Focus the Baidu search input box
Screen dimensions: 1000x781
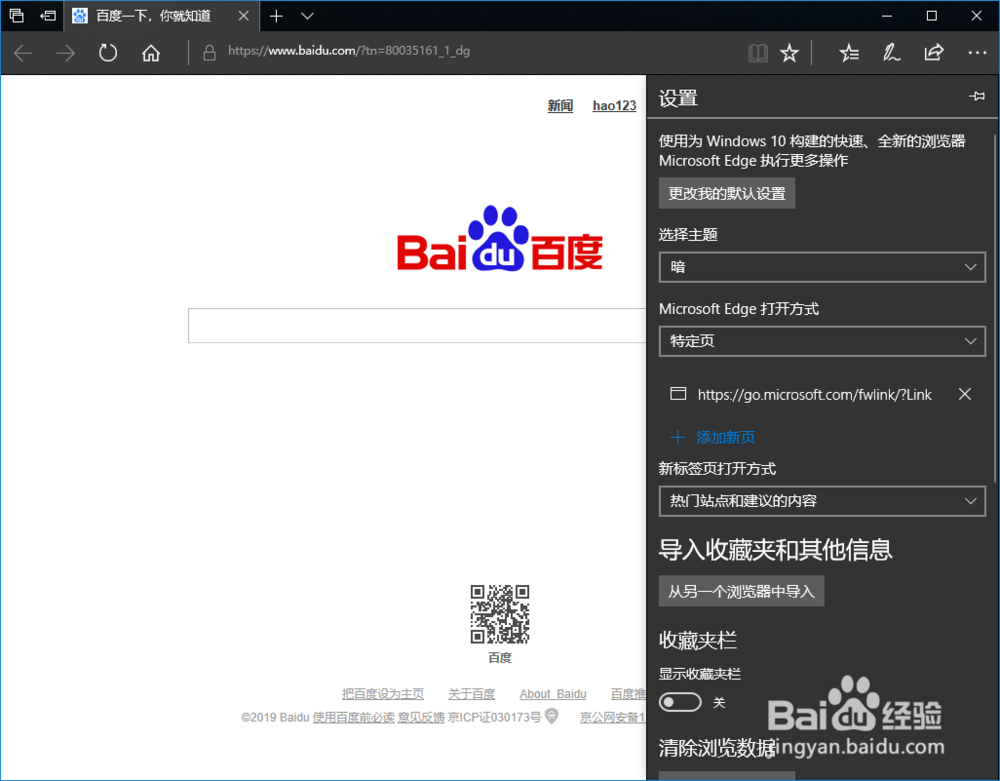[x=417, y=326]
